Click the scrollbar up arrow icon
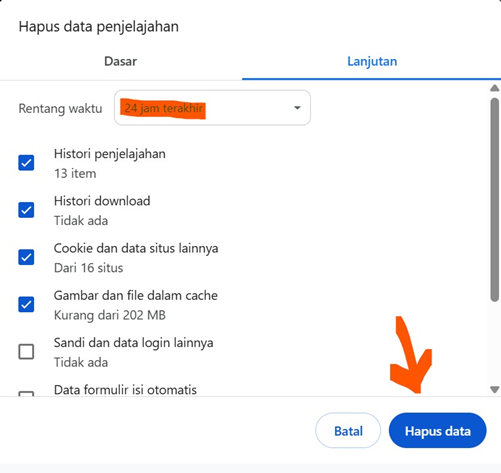The image size is (501, 473). pos(495,88)
